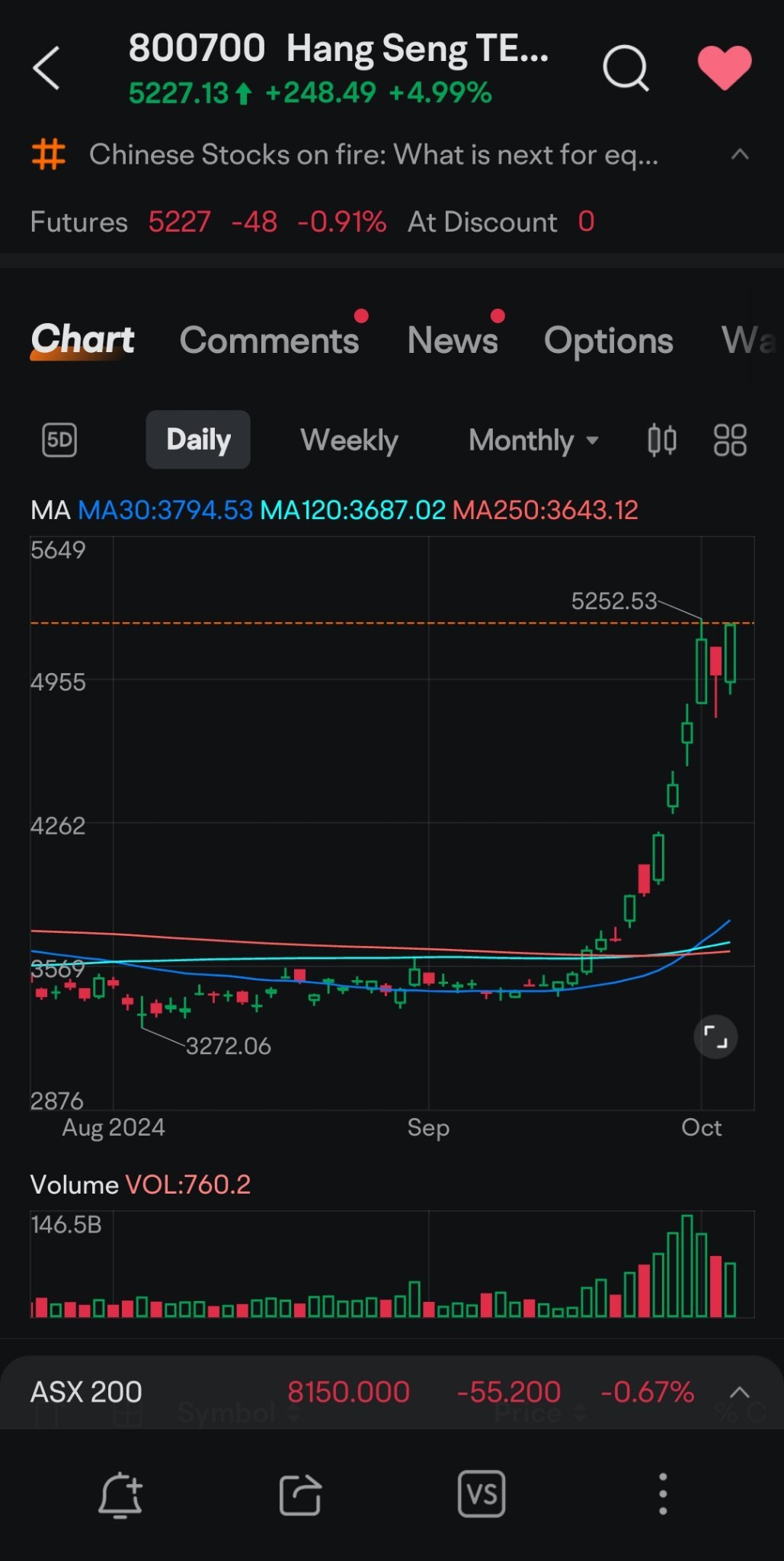
Task: Tap the share icon
Action: [300, 1494]
